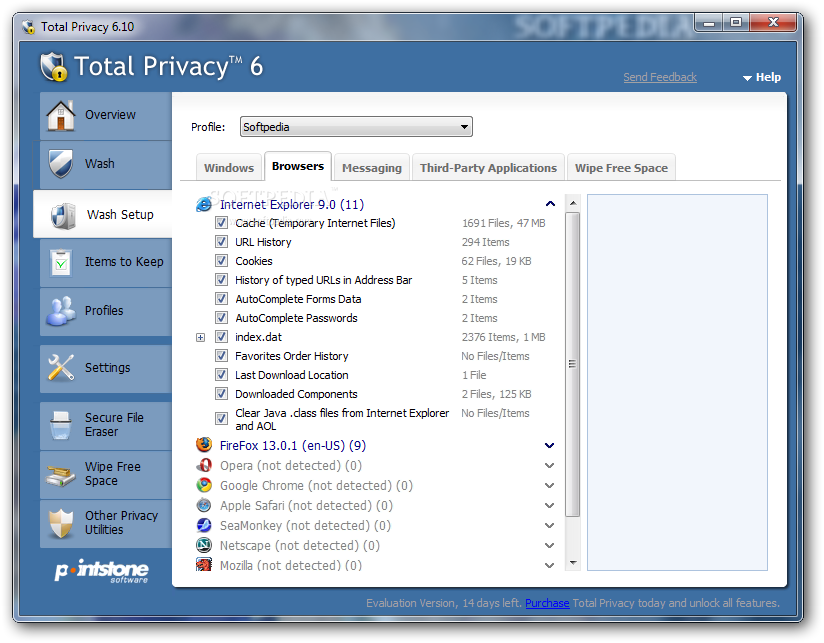
Task: Toggle Last Download Location checkbox
Action: [x=221, y=375]
